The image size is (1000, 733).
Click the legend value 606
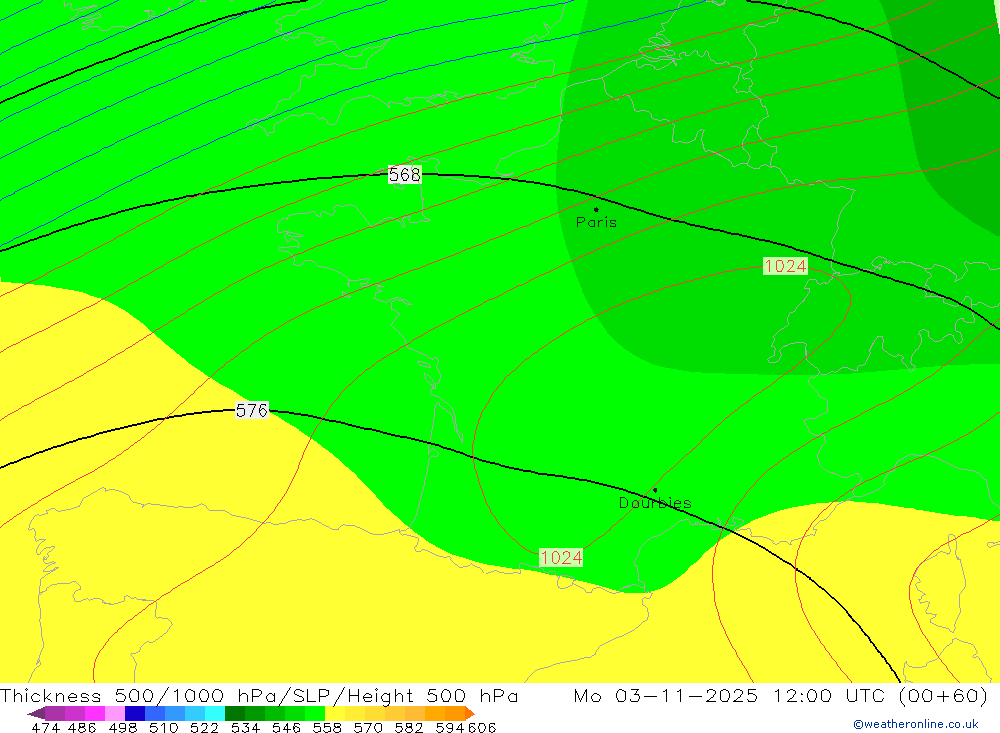(482, 728)
